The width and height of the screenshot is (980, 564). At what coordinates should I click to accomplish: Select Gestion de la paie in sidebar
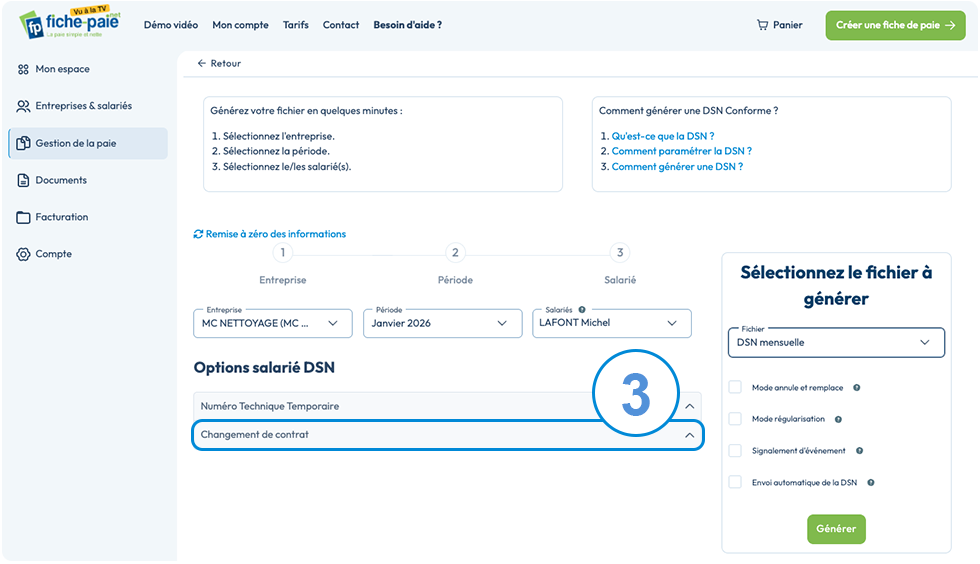[88, 143]
